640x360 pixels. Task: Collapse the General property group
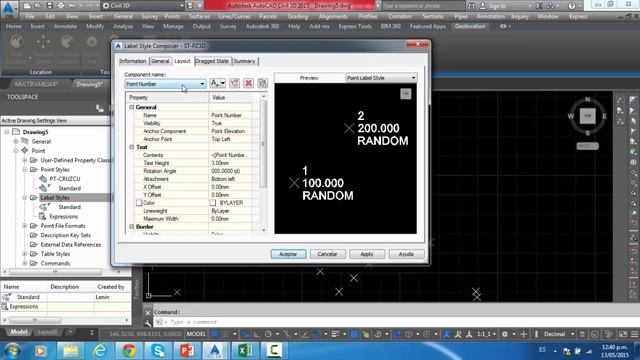131,107
